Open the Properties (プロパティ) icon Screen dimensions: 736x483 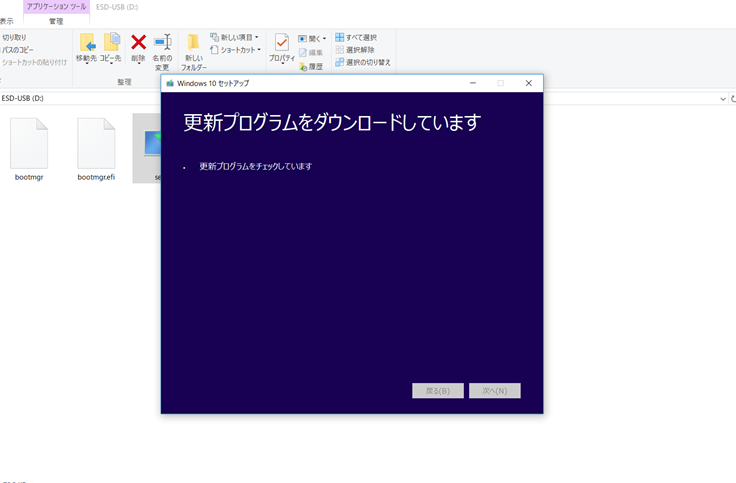coord(282,48)
